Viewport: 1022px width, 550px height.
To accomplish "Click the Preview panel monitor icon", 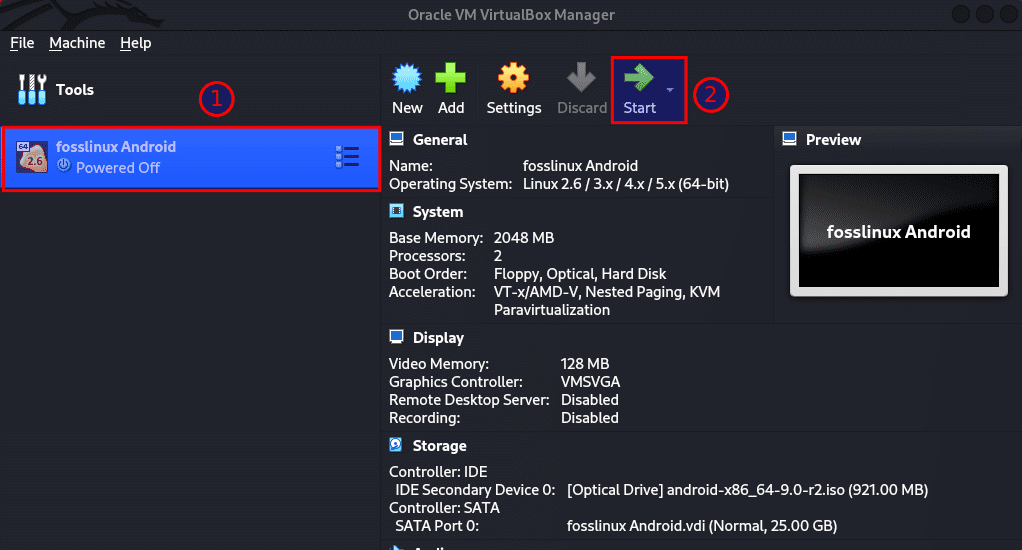I will coord(789,139).
